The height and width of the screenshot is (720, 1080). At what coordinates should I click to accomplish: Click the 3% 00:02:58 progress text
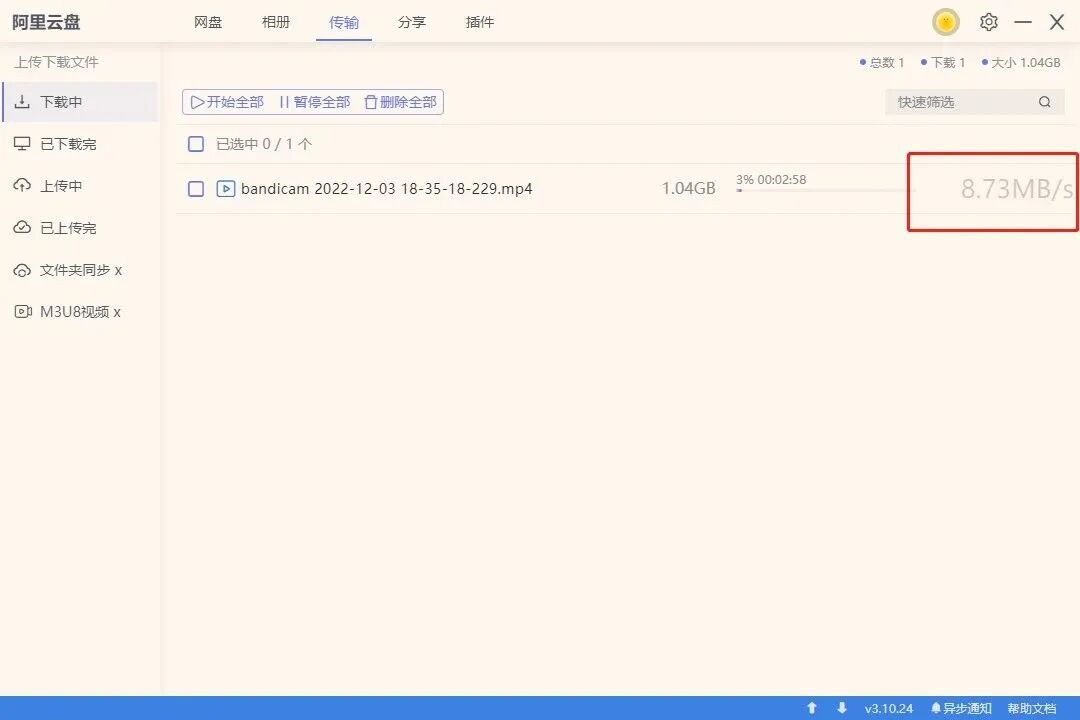[771, 180]
